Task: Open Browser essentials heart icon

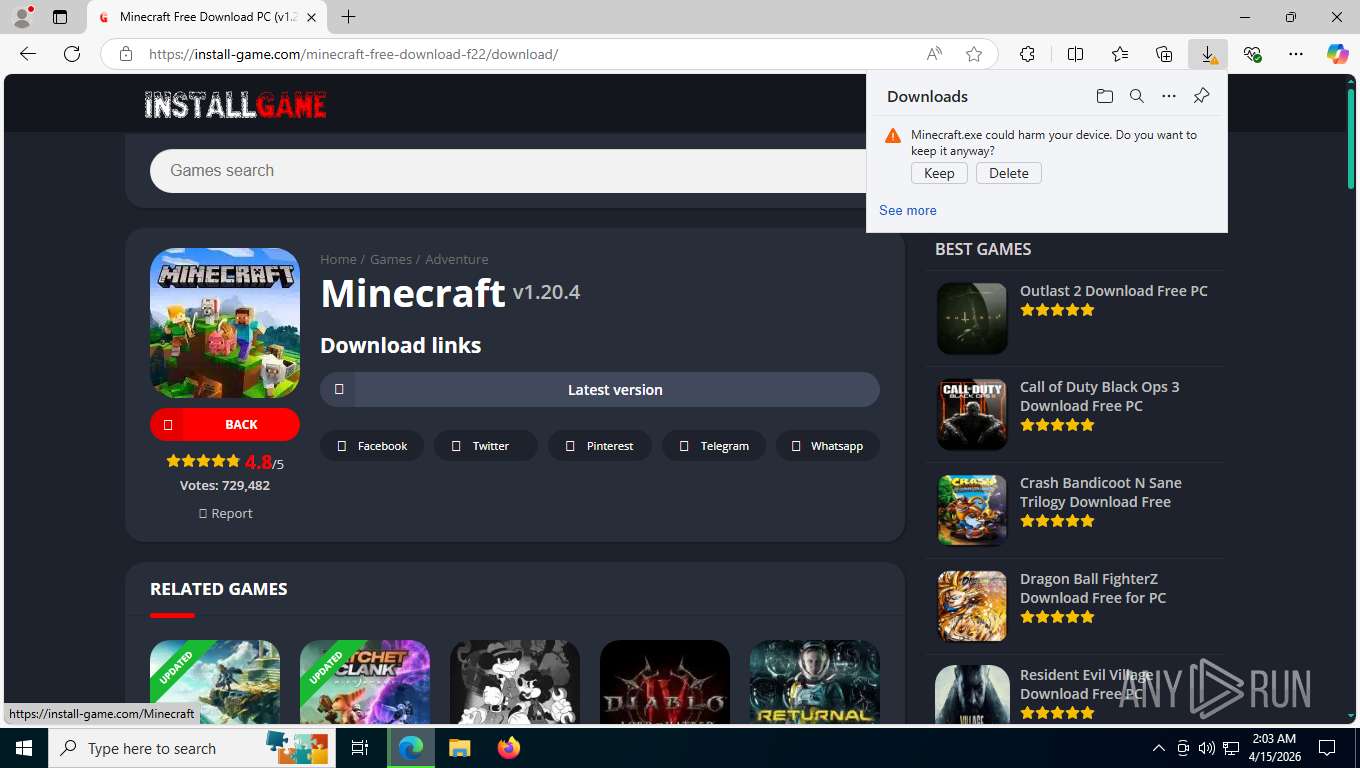Action: (1252, 54)
